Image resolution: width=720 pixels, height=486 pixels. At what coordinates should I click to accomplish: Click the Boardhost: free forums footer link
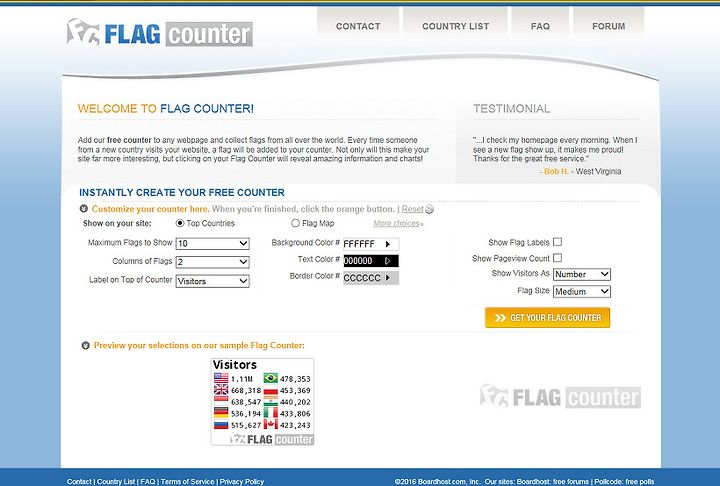tap(552, 481)
